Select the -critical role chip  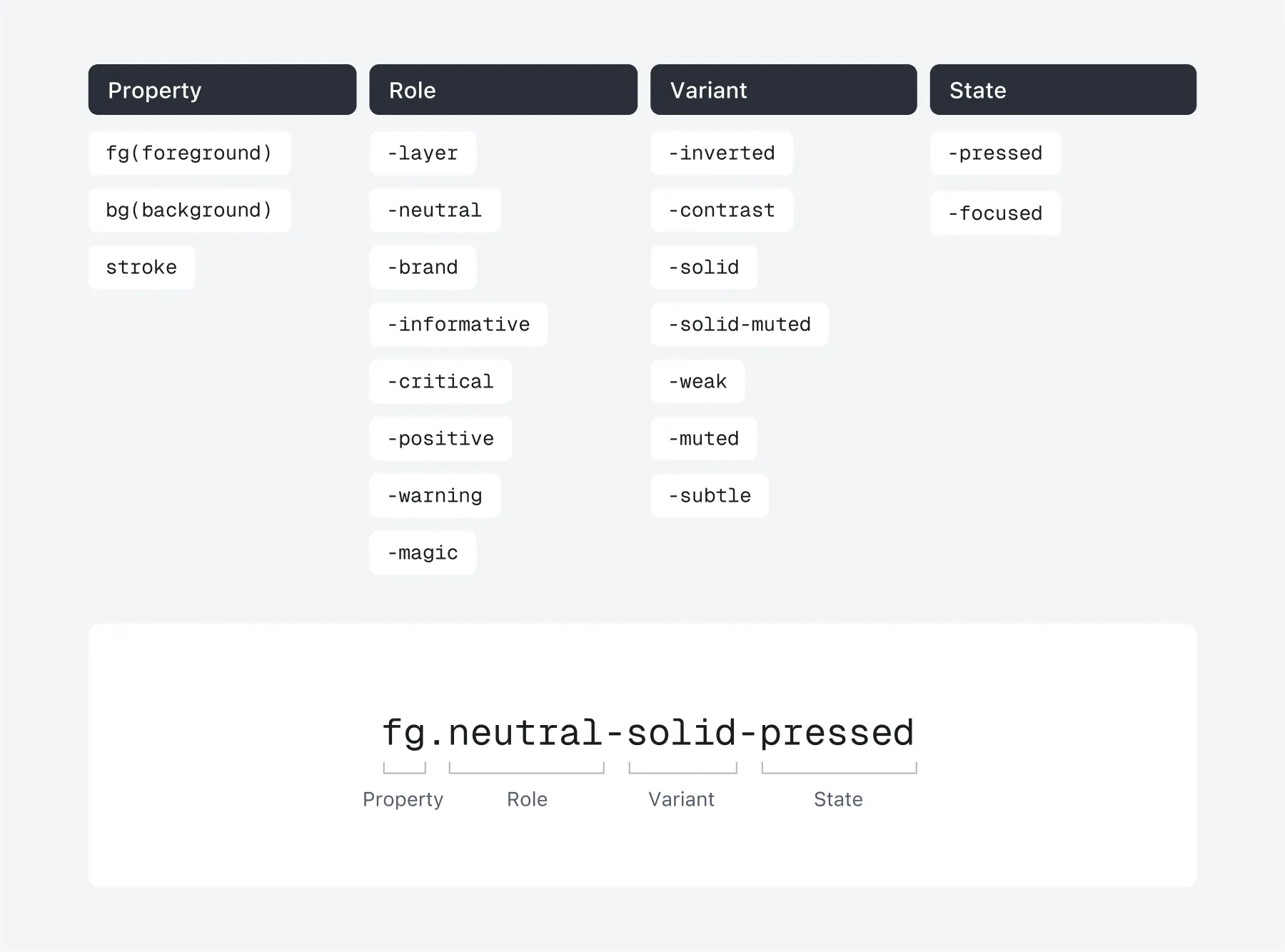coord(440,382)
